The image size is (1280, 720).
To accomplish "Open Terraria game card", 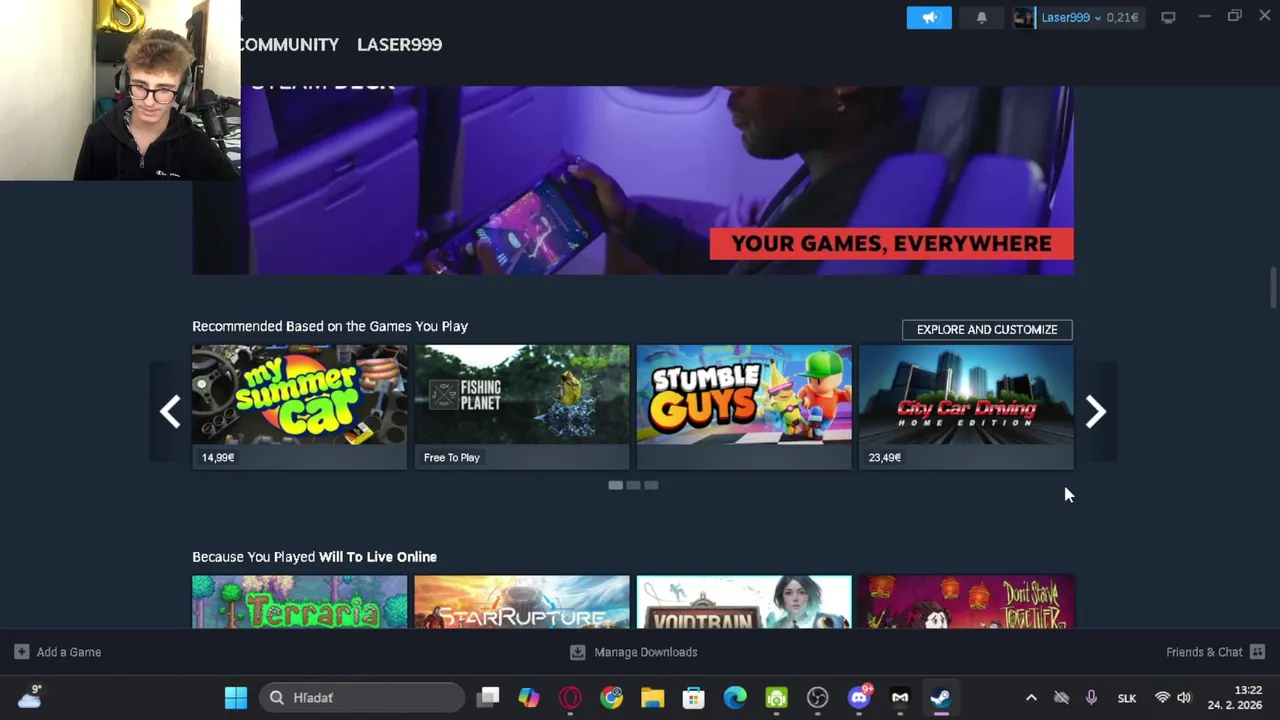I will [x=299, y=602].
